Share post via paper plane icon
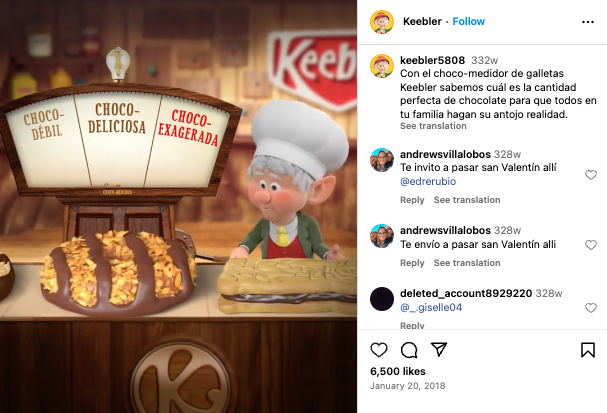This screenshot has width=607, height=413. click(439, 350)
